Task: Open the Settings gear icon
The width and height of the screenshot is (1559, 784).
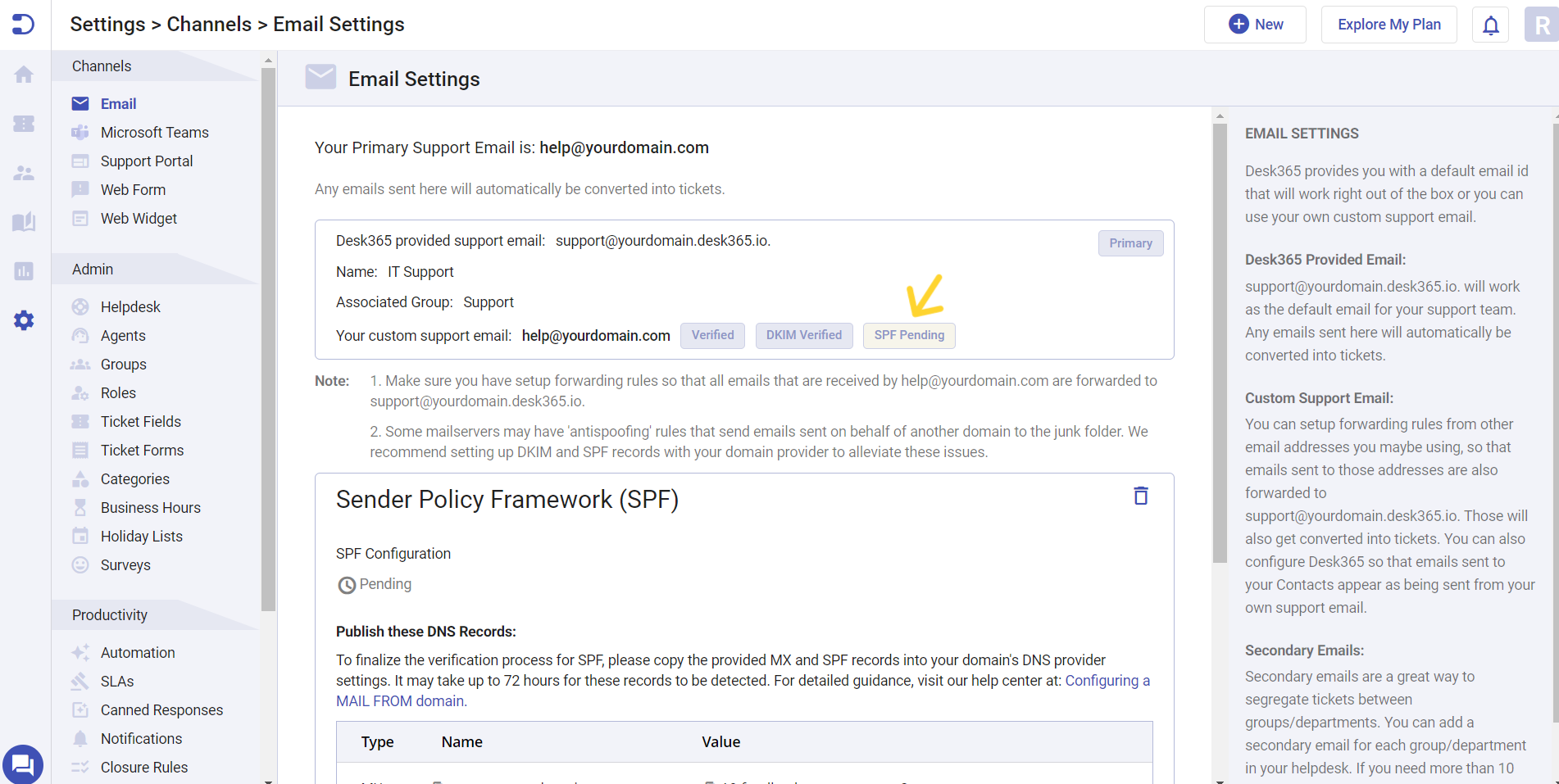Action: [24, 319]
